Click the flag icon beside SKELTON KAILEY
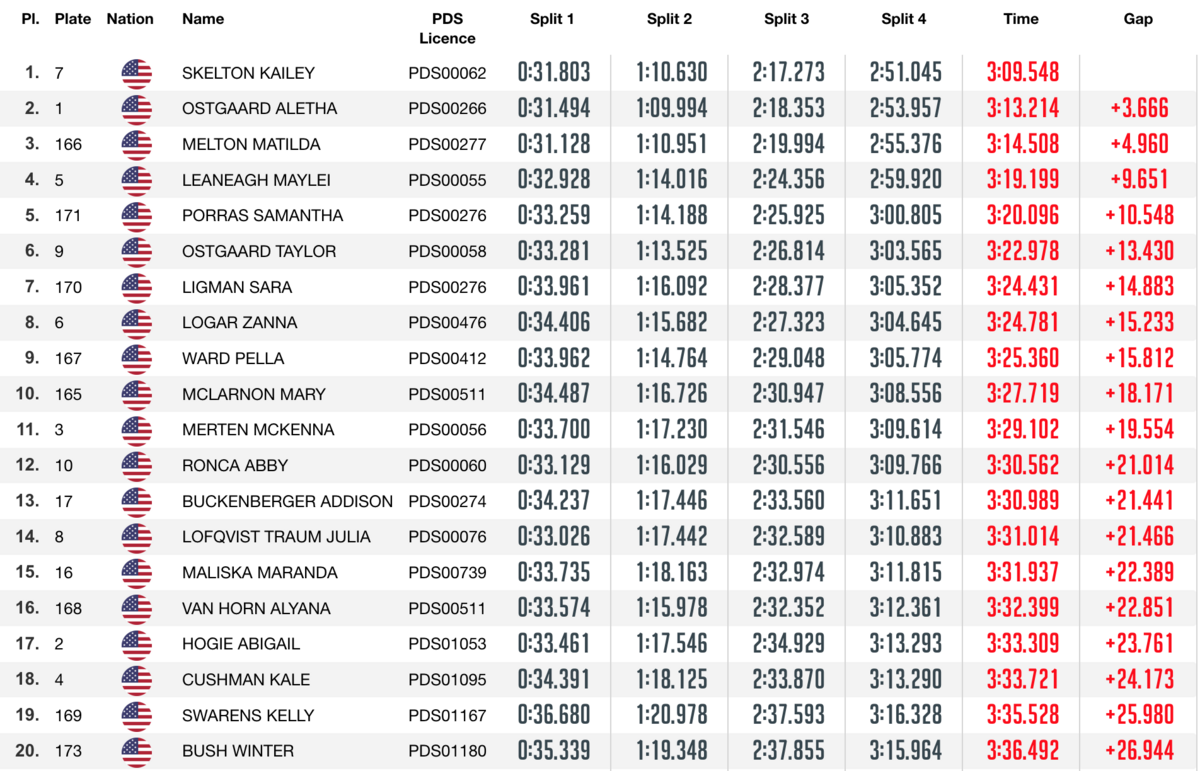1200x771 pixels. (x=136, y=73)
